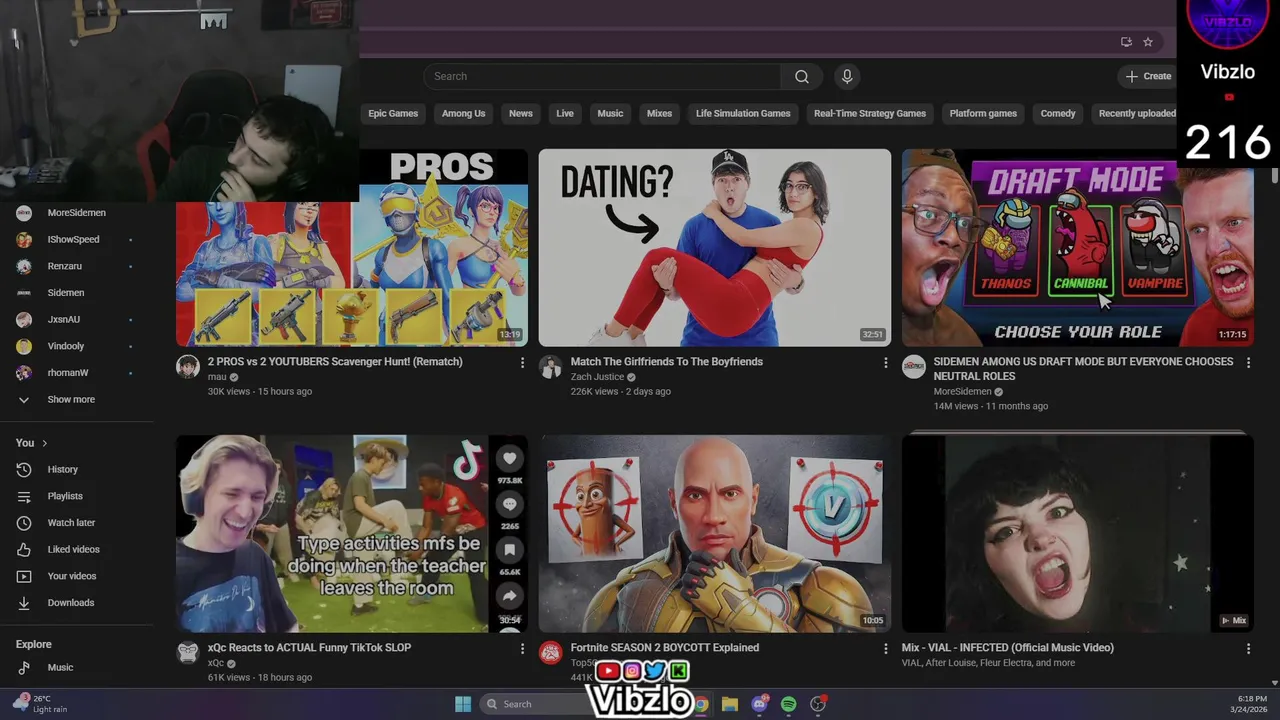1280x720 pixels.
Task: Open Spotify from the taskbar
Action: 789,704
